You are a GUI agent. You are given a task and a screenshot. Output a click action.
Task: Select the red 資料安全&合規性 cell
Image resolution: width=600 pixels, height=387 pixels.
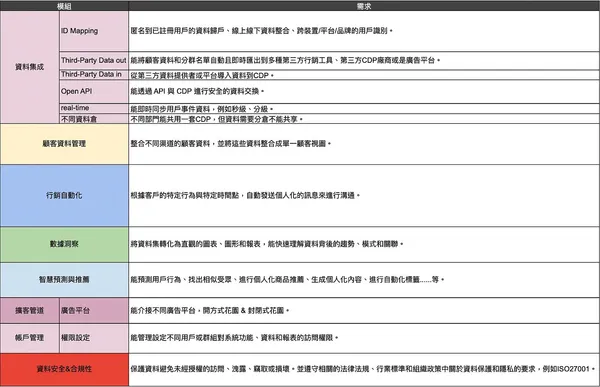tap(64, 369)
